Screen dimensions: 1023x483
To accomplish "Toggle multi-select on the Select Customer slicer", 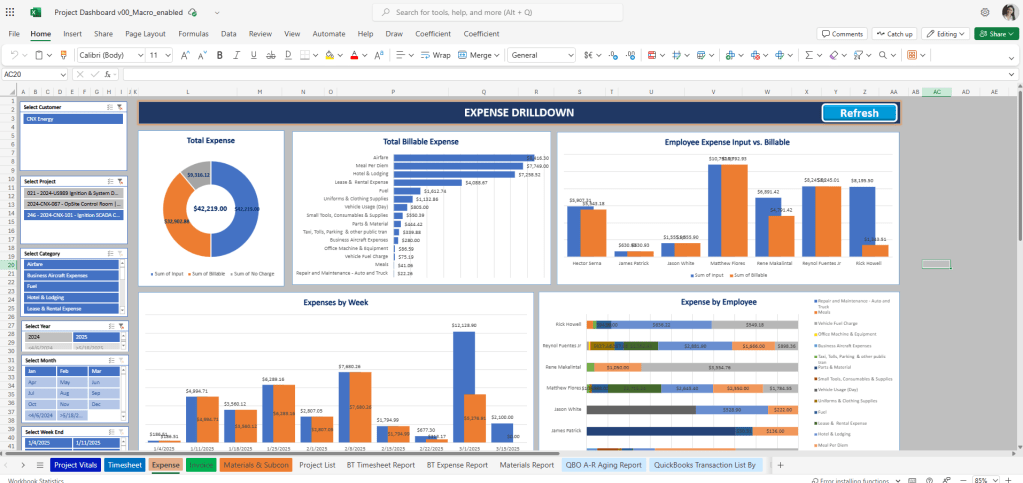I will click(x=109, y=106).
